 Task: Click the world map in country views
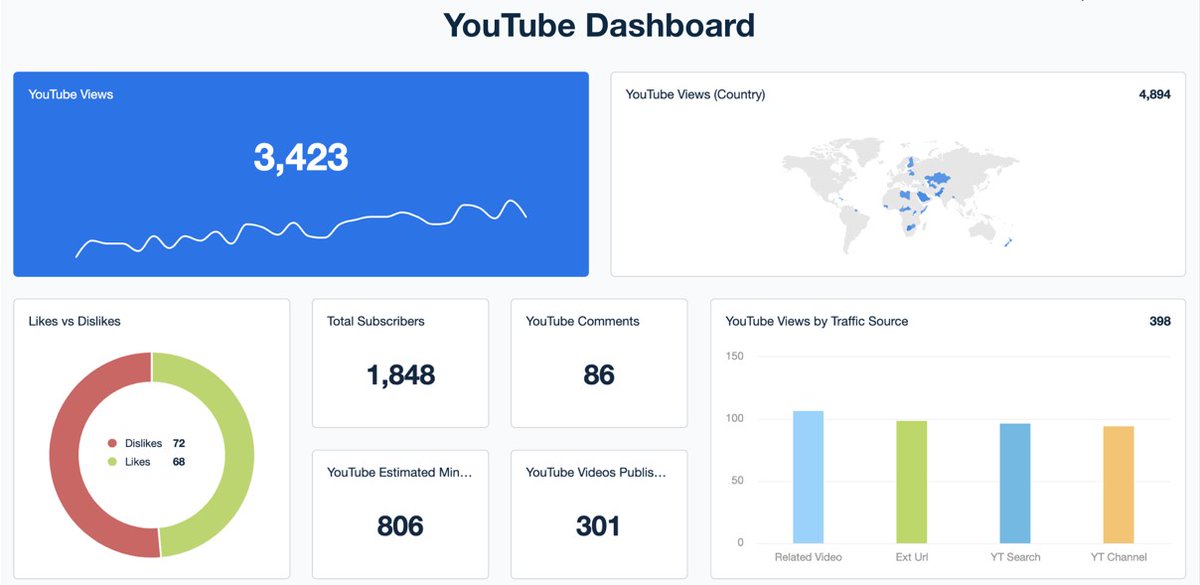tap(900, 197)
